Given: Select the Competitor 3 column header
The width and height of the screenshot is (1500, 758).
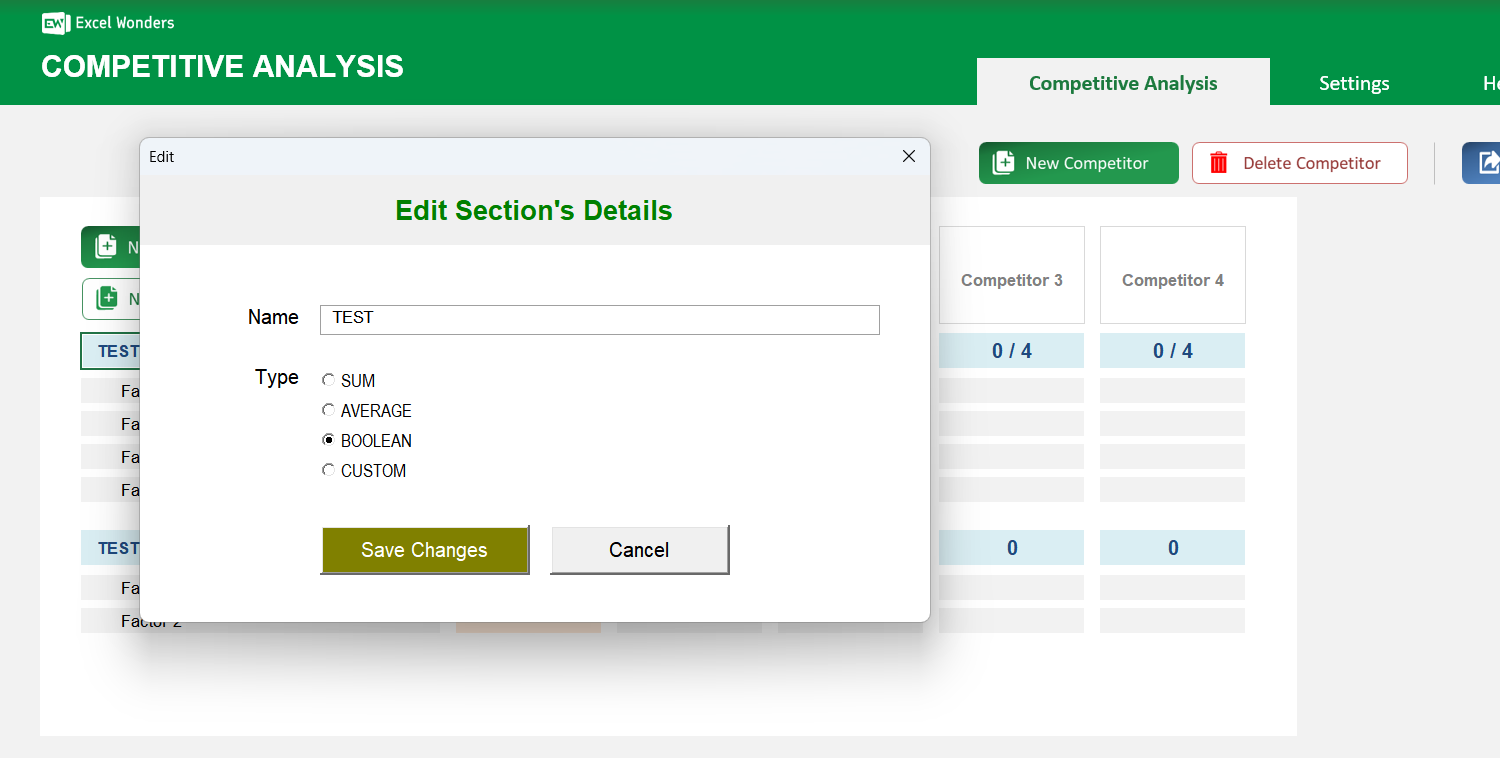Looking at the screenshot, I should (x=1011, y=279).
